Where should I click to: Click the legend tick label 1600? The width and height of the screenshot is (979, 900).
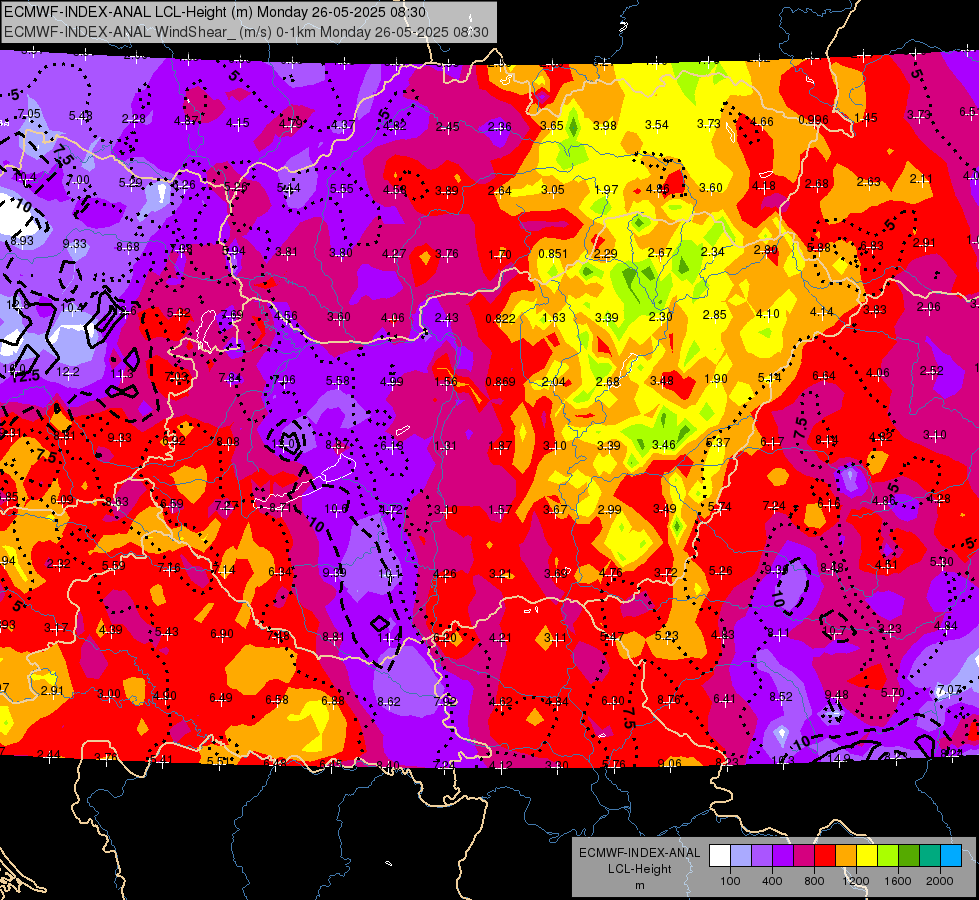click(898, 881)
